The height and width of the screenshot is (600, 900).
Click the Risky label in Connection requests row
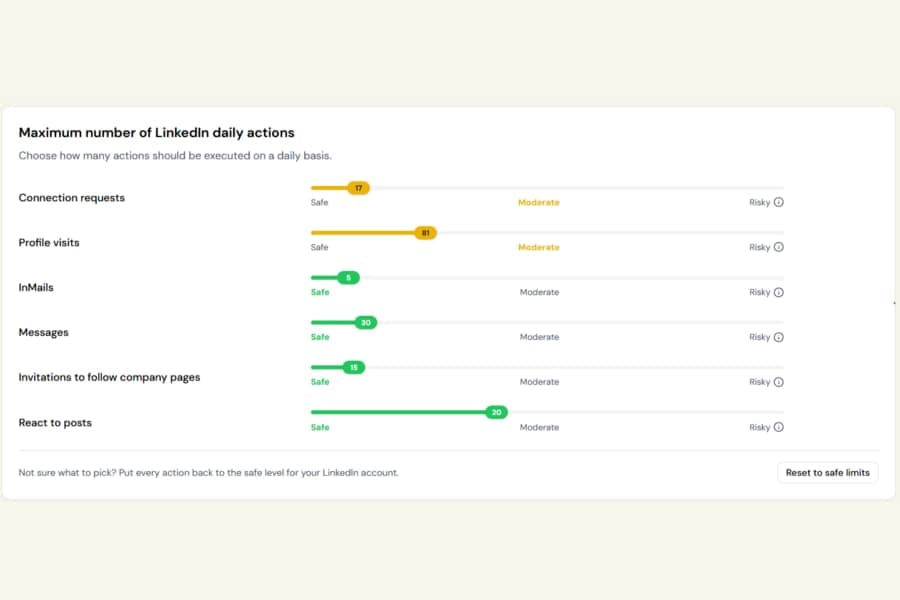tap(759, 203)
